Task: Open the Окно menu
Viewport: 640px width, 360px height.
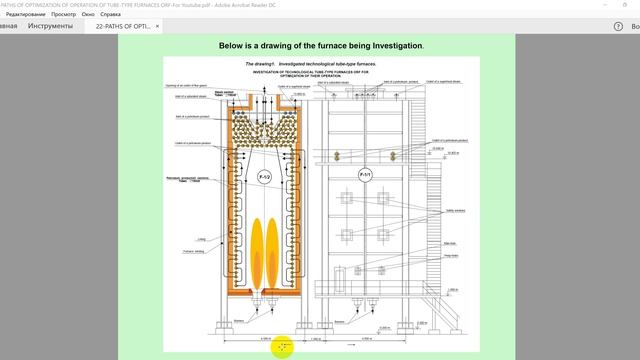Action: coord(88,14)
